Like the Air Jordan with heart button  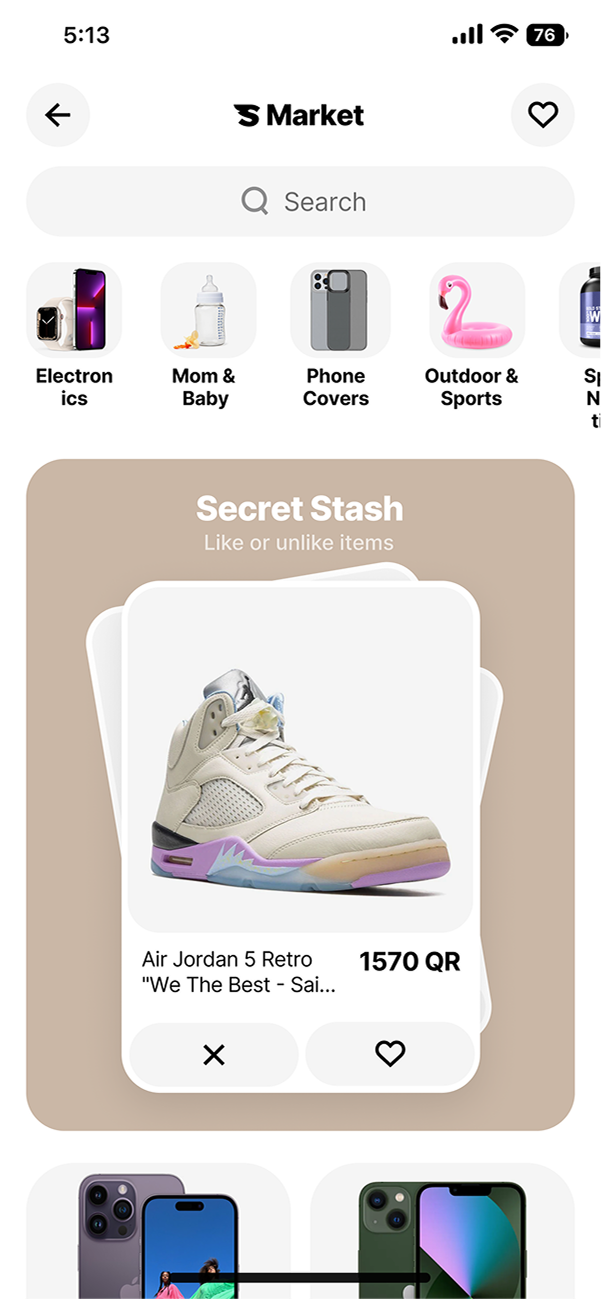(390, 1054)
